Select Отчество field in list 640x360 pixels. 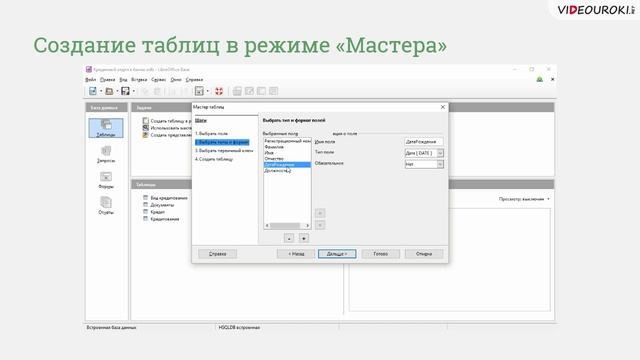[287, 158]
